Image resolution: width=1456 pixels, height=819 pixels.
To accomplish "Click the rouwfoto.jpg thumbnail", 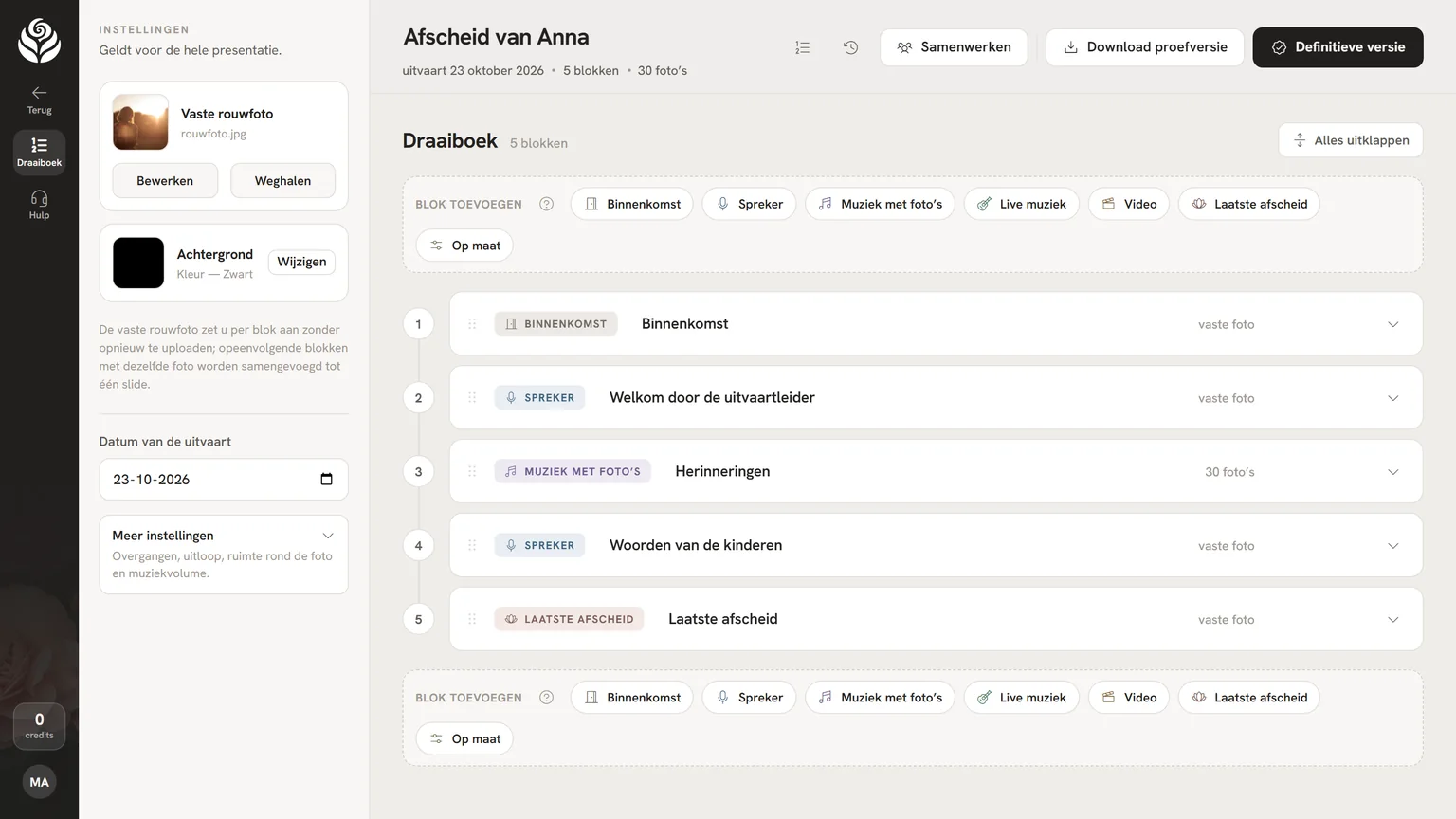I will click(140, 122).
